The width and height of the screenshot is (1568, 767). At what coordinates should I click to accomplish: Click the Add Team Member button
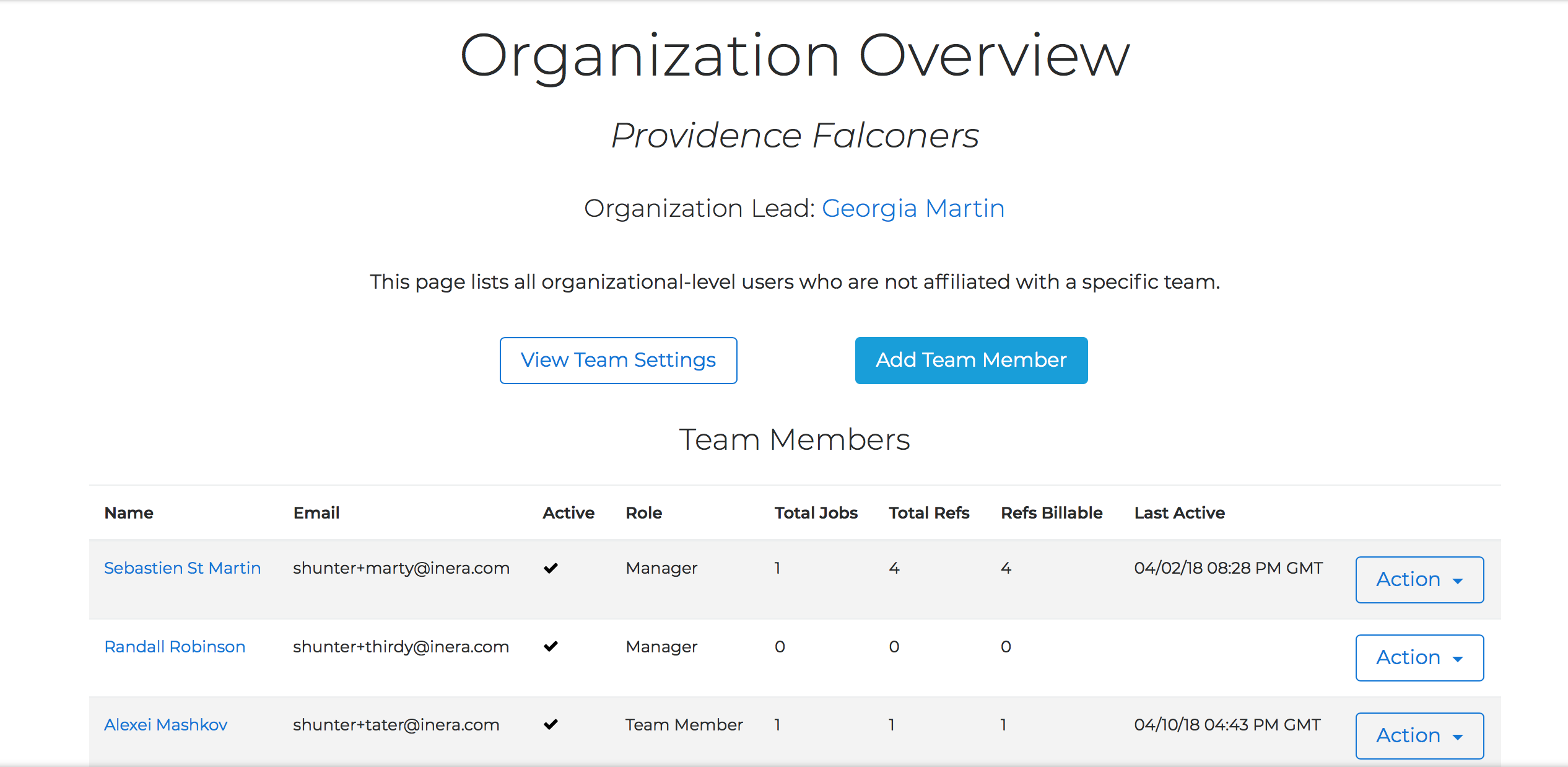tap(971, 361)
